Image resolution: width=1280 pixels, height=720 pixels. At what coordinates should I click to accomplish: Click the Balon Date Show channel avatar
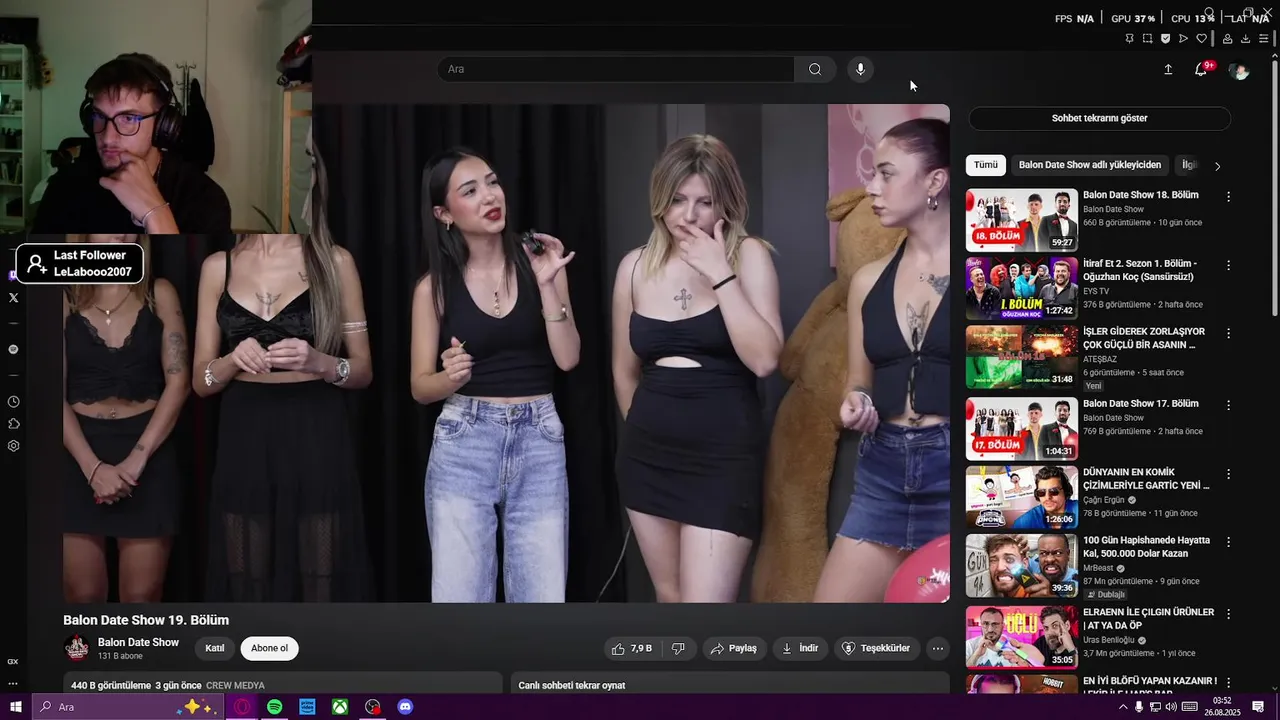pos(77,648)
